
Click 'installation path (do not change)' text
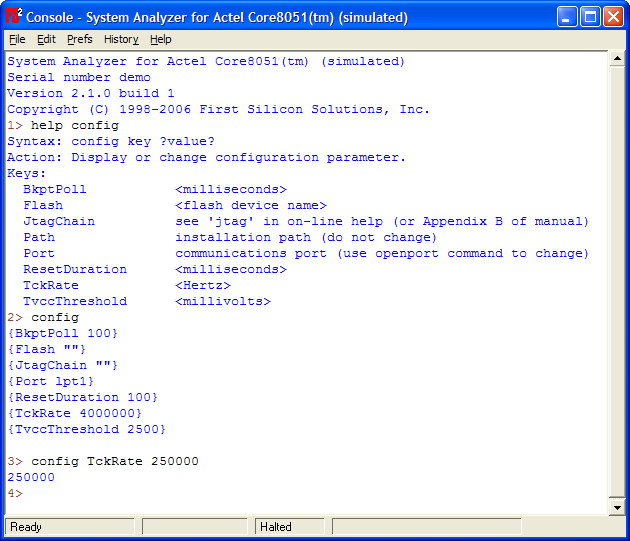coord(306,238)
